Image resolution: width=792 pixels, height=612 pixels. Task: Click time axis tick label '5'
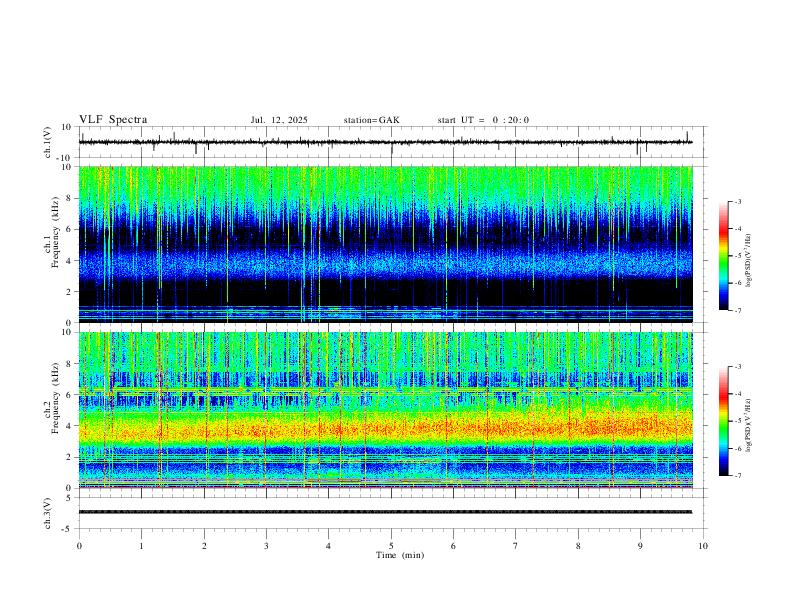tap(391, 546)
